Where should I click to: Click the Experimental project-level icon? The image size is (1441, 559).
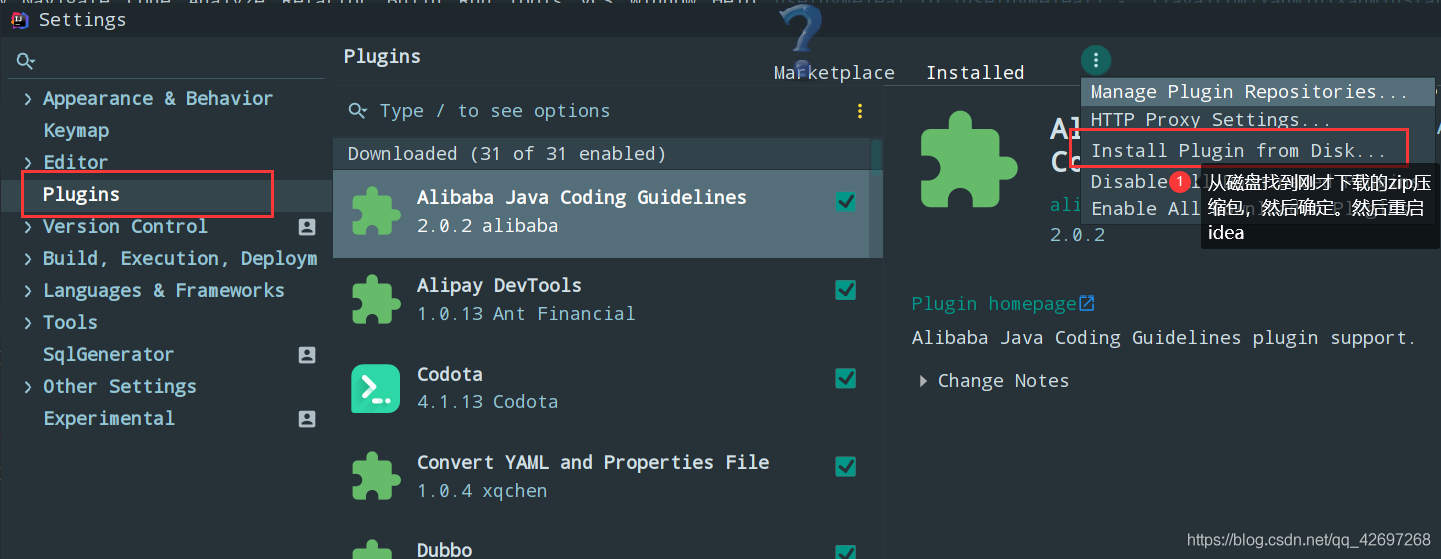point(307,419)
